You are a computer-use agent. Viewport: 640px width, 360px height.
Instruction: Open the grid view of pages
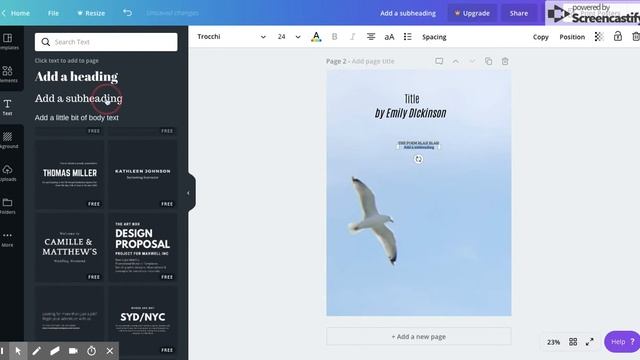(x=573, y=342)
